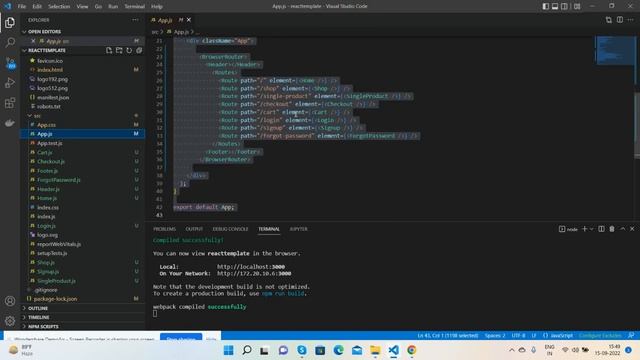
Task: Open the Selection menu
Action: click(x=59, y=6)
